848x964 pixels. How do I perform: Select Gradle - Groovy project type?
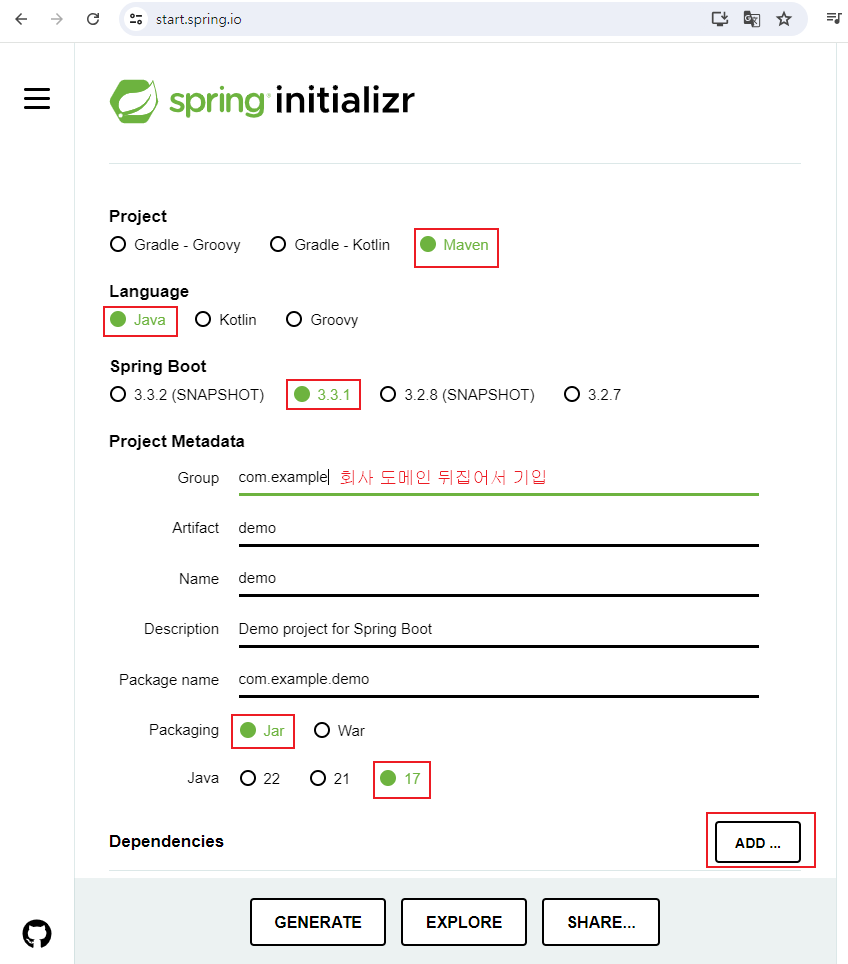[x=175, y=245]
